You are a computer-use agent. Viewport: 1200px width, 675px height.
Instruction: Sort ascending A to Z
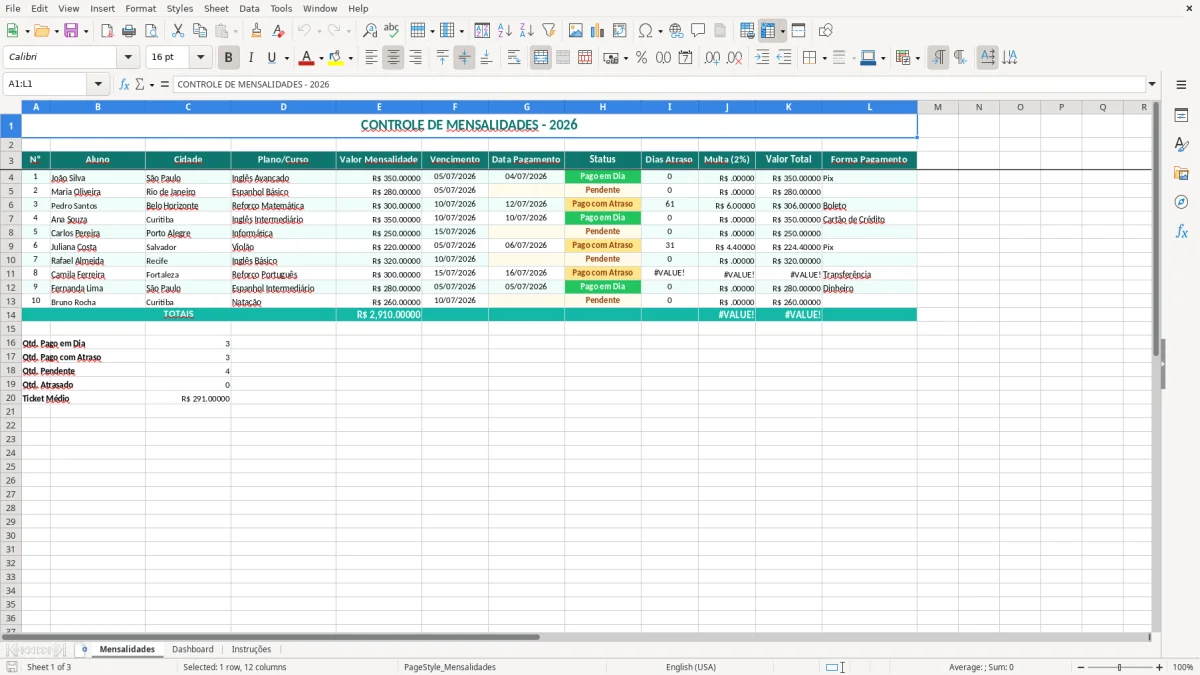tap(505, 31)
